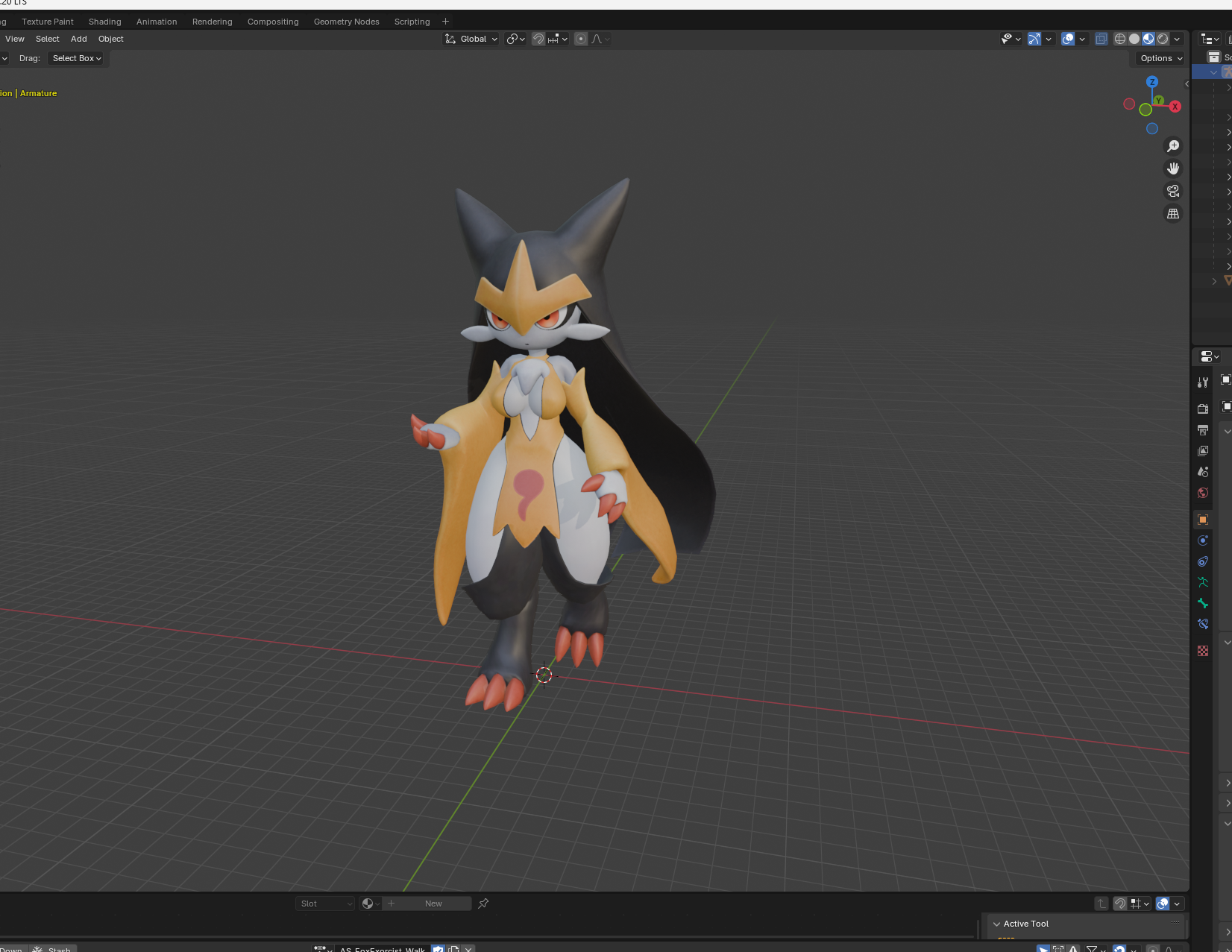The width and height of the screenshot is (1232, 952).
Task: Open the Global transform orientation dropdown
Action: [x=471, y=39]
